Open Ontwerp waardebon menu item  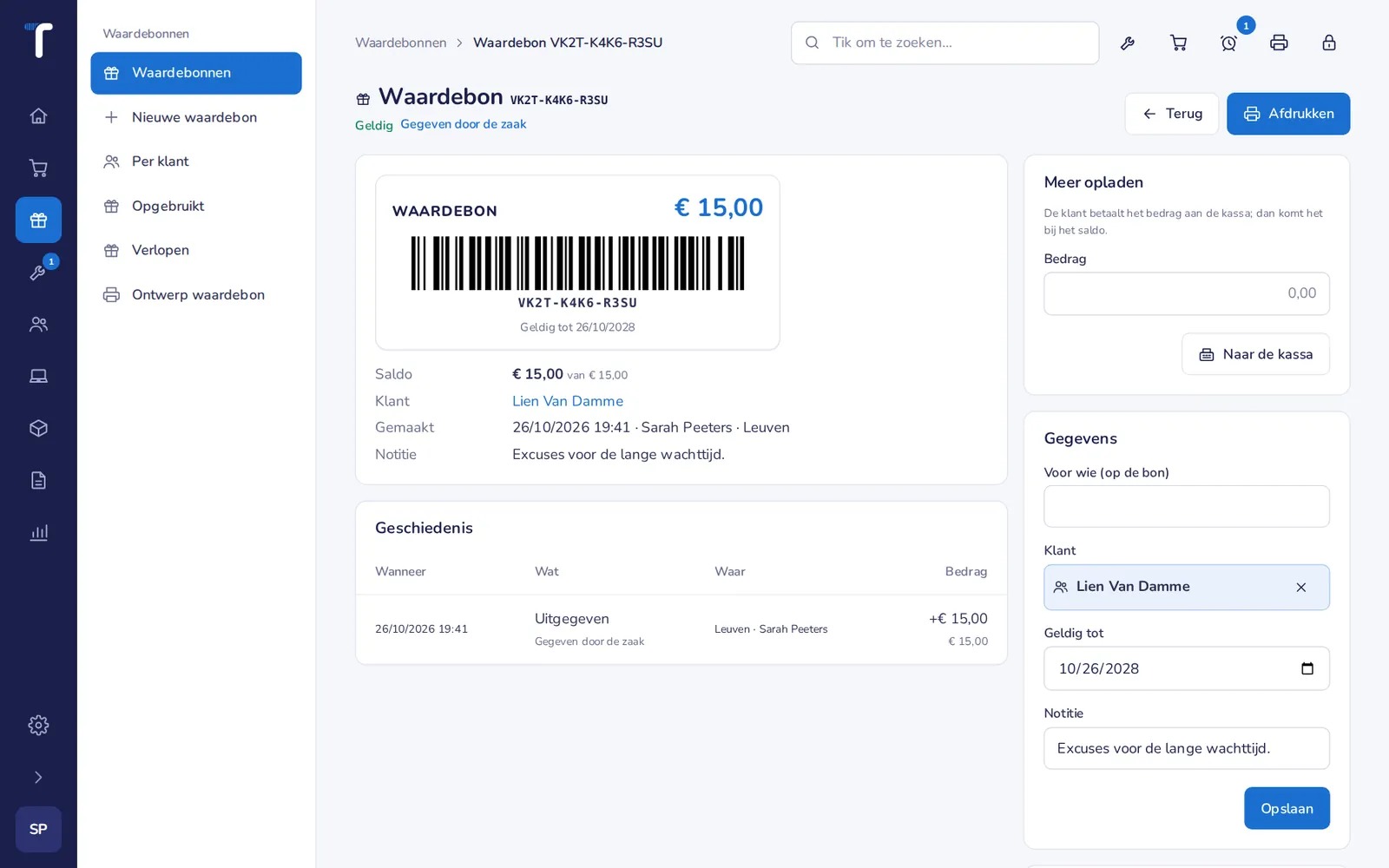coord(196,294)
